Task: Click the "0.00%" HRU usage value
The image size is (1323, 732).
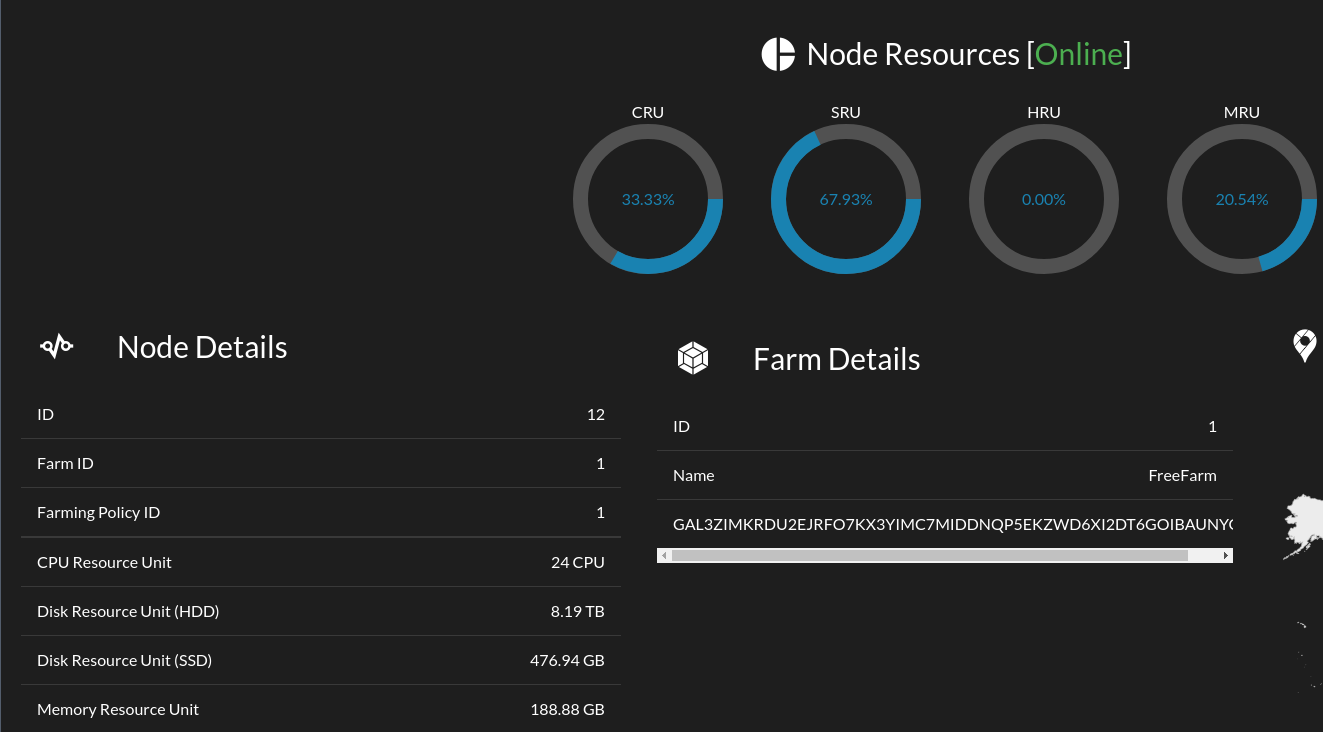Action: click(1044, 200)
